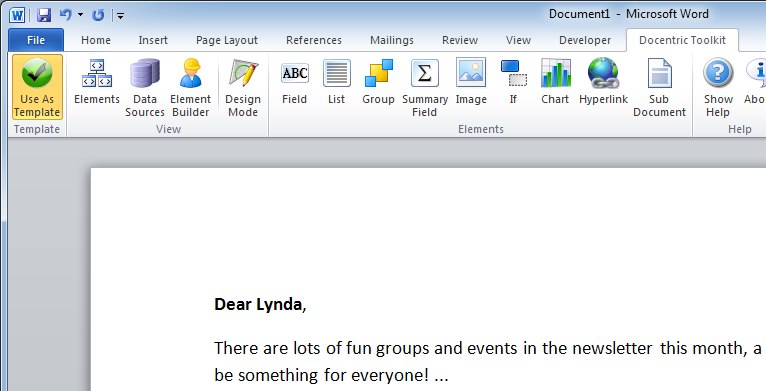The width and height of the screenshot is (766, 391).
Task: Insert a Sub Document element
Action: click(659, 87)
